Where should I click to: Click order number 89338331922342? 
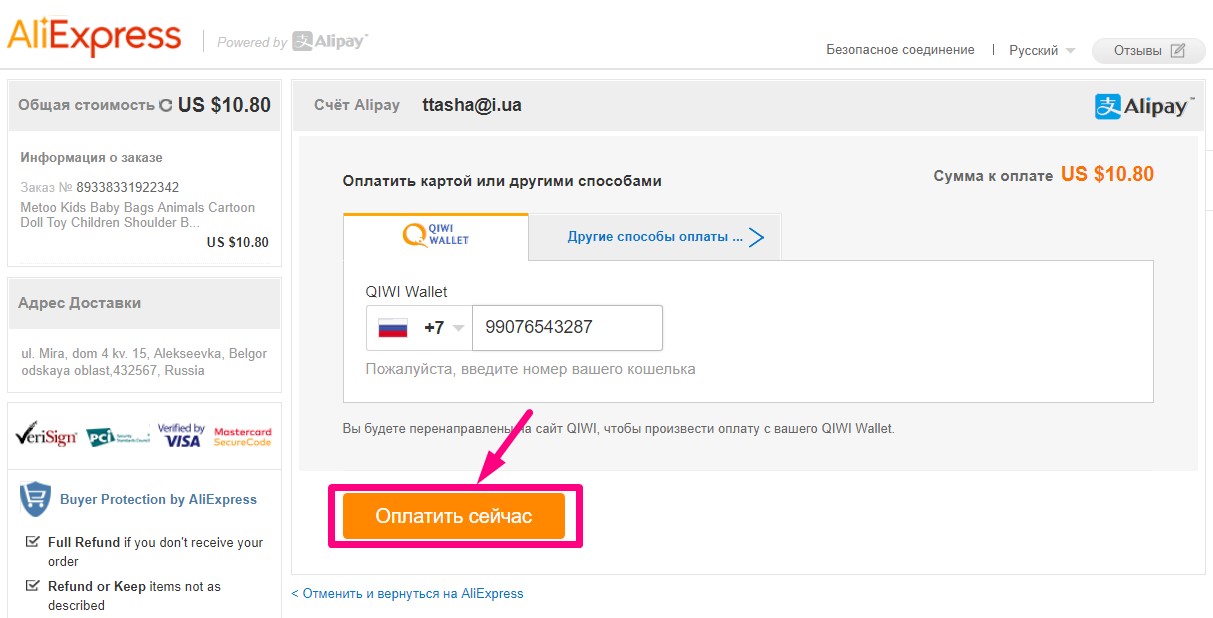[x=128, y=187]
